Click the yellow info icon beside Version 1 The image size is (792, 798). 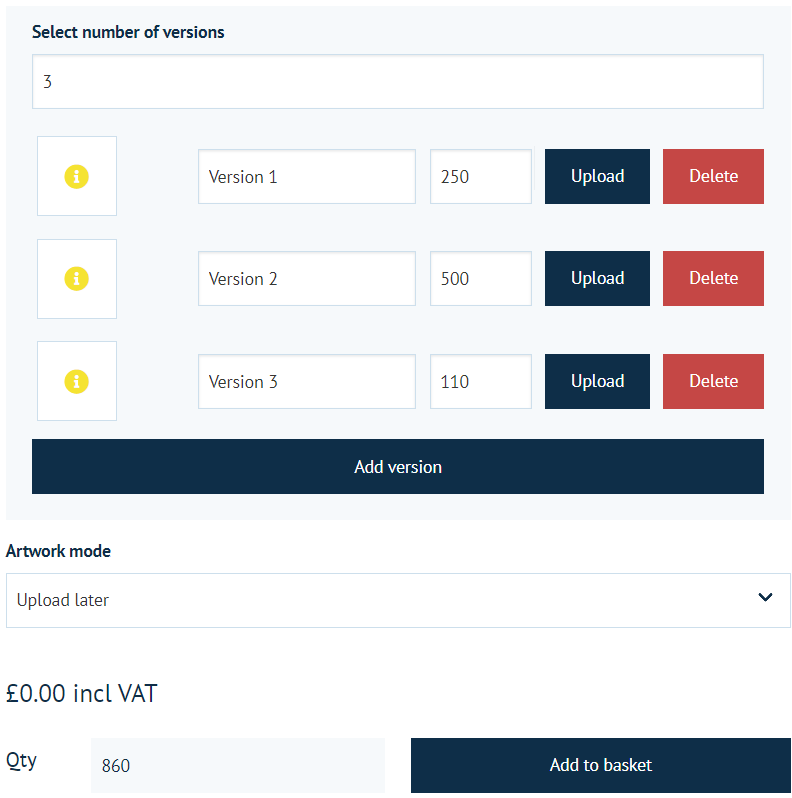[x=76, y=177]
